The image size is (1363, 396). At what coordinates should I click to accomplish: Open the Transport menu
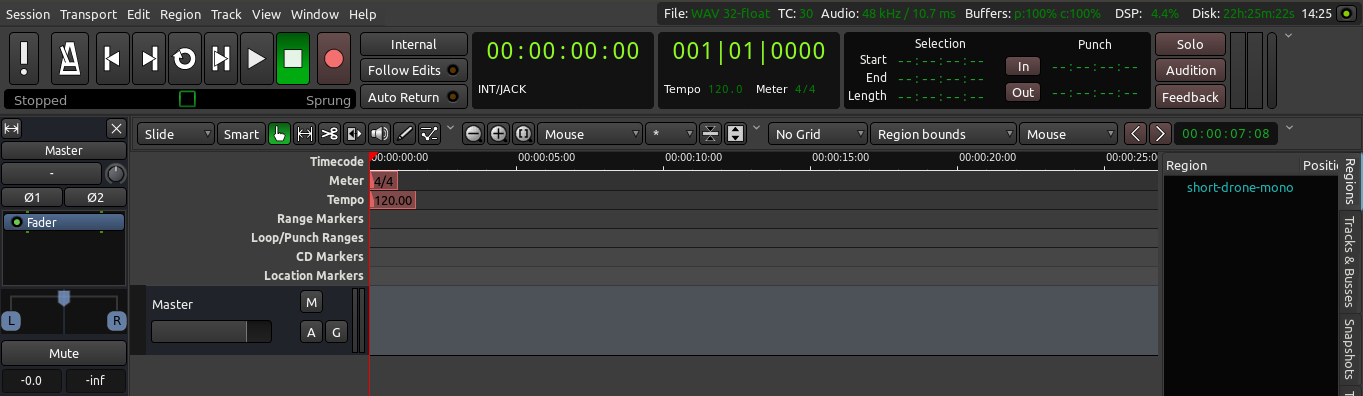pyautogui.click(x=88, y=14)
